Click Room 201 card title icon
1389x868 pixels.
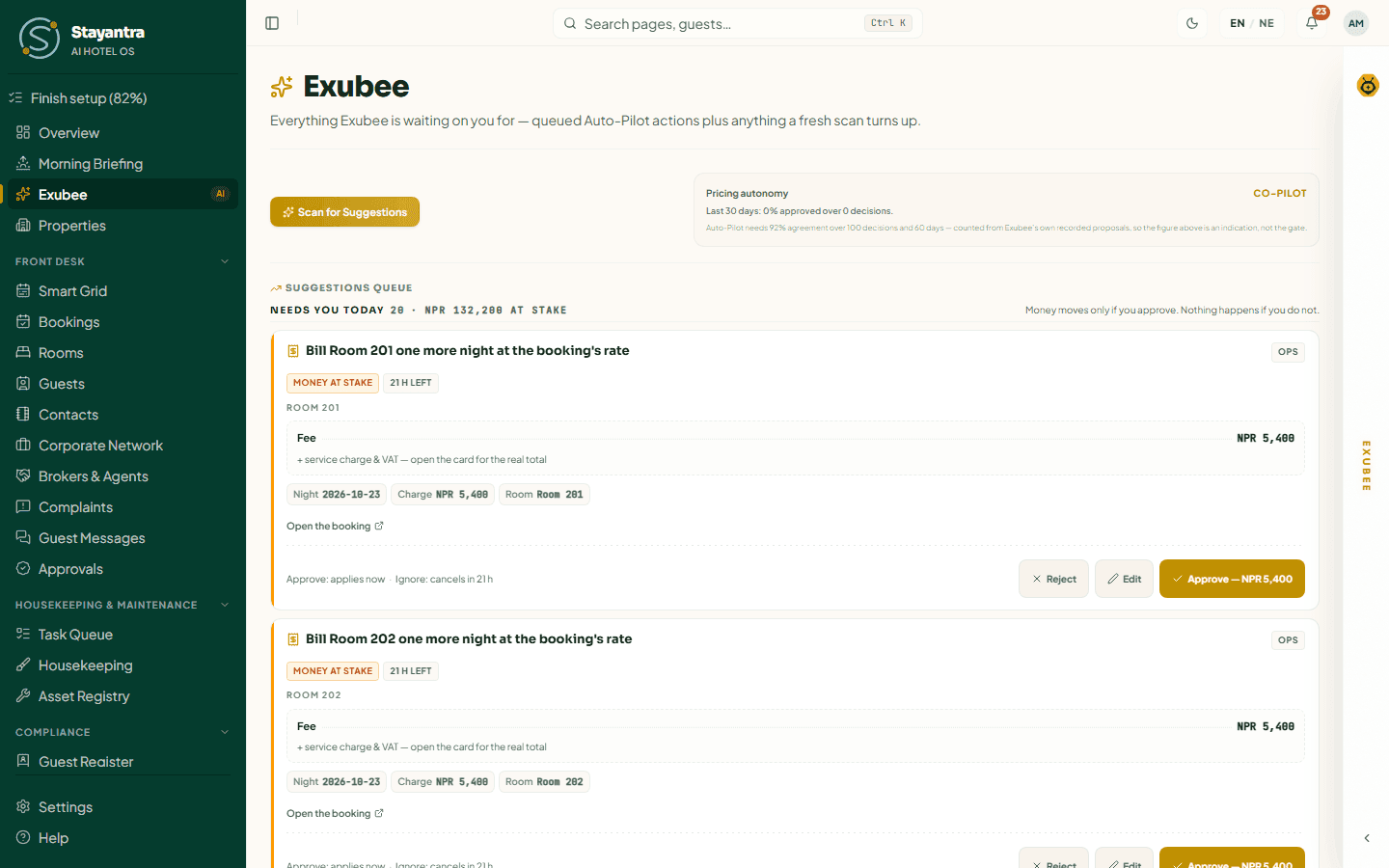click(x=293, y=351)
